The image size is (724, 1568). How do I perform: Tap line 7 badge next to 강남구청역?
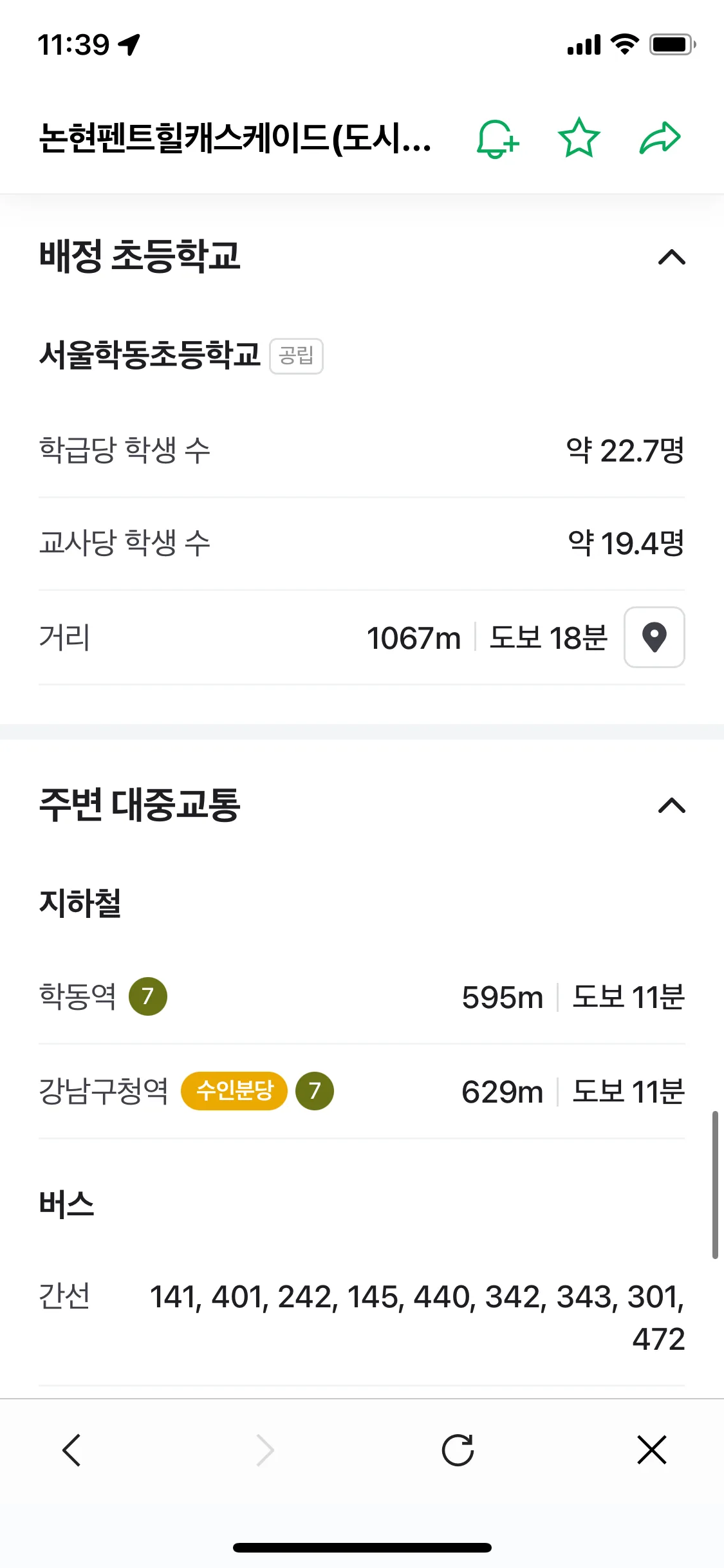click(315, 1091)
